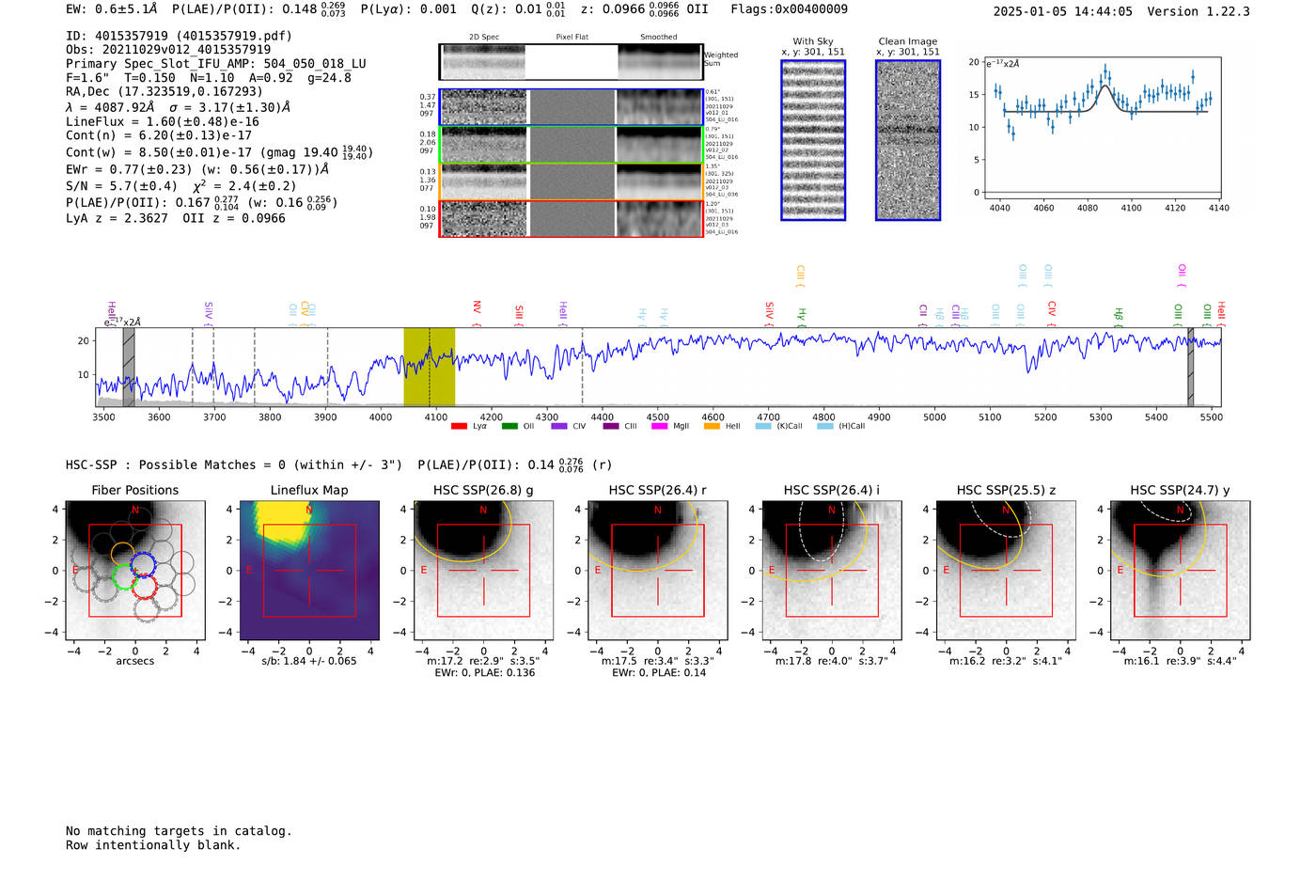Open the Lineflux Map thumbnail
Viewport: 1316px width, 896px height.
309,570
